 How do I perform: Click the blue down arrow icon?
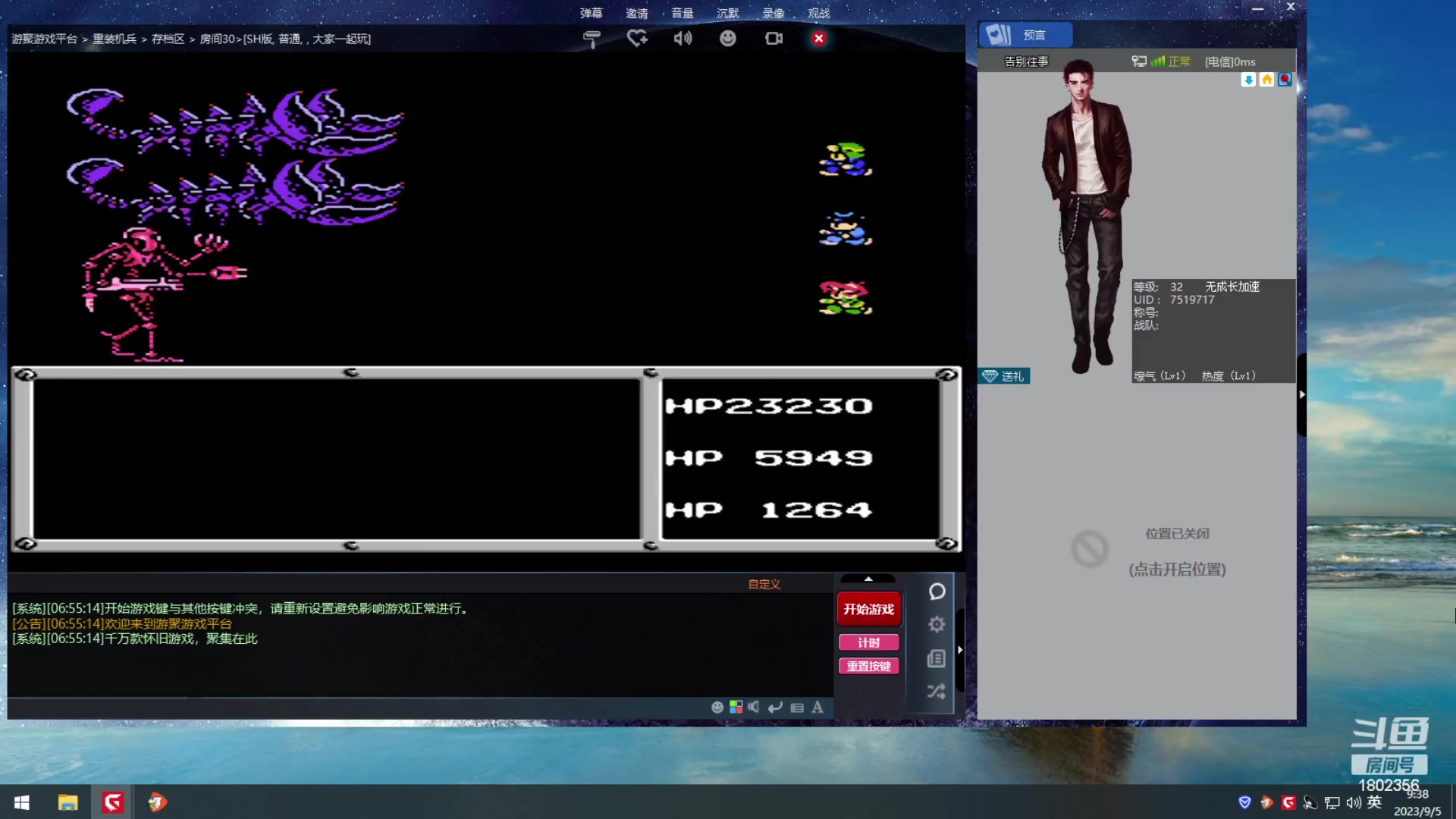coord(1248,80)
